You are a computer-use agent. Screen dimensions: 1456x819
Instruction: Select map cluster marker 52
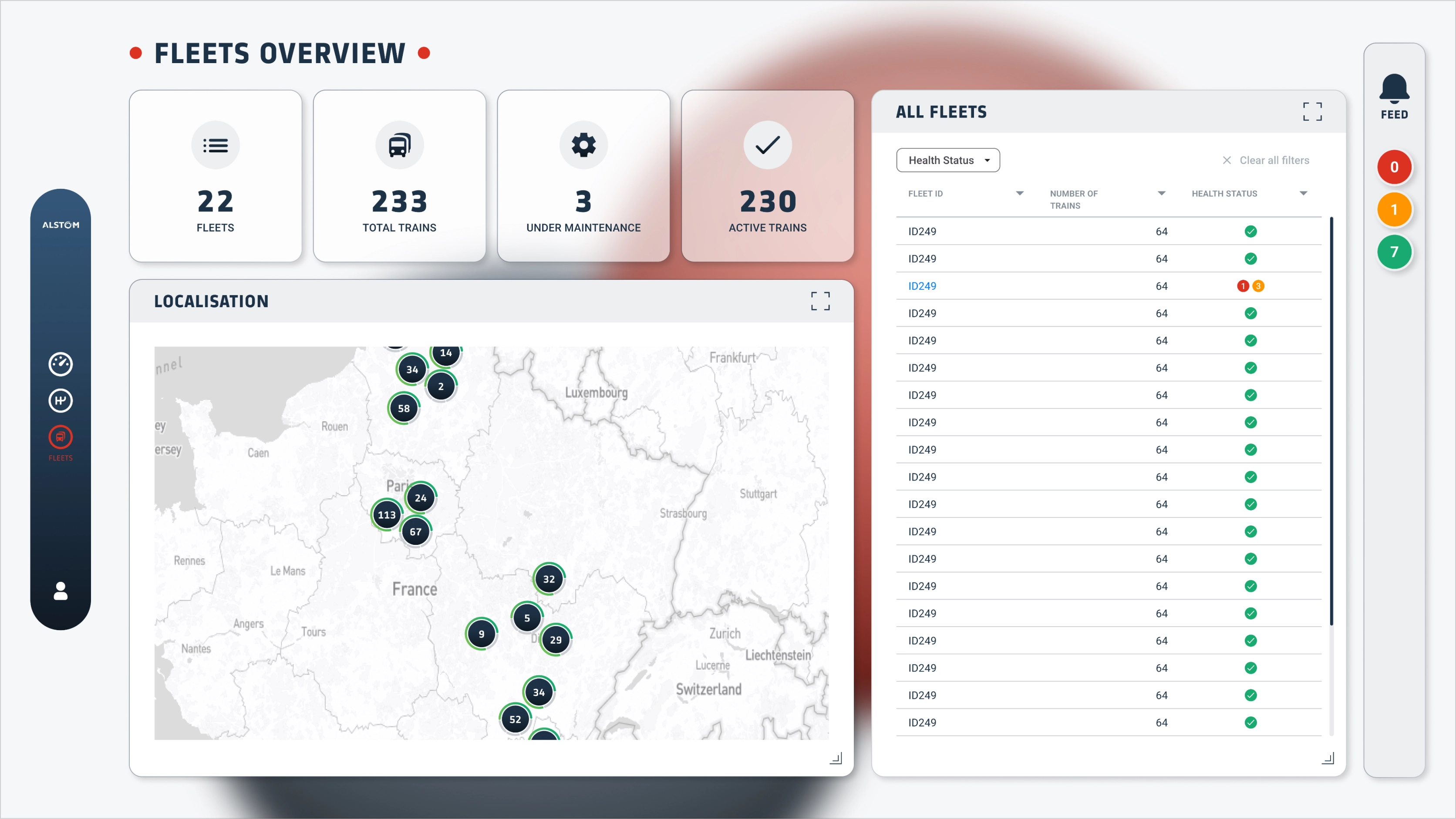(x=515, y=719)
